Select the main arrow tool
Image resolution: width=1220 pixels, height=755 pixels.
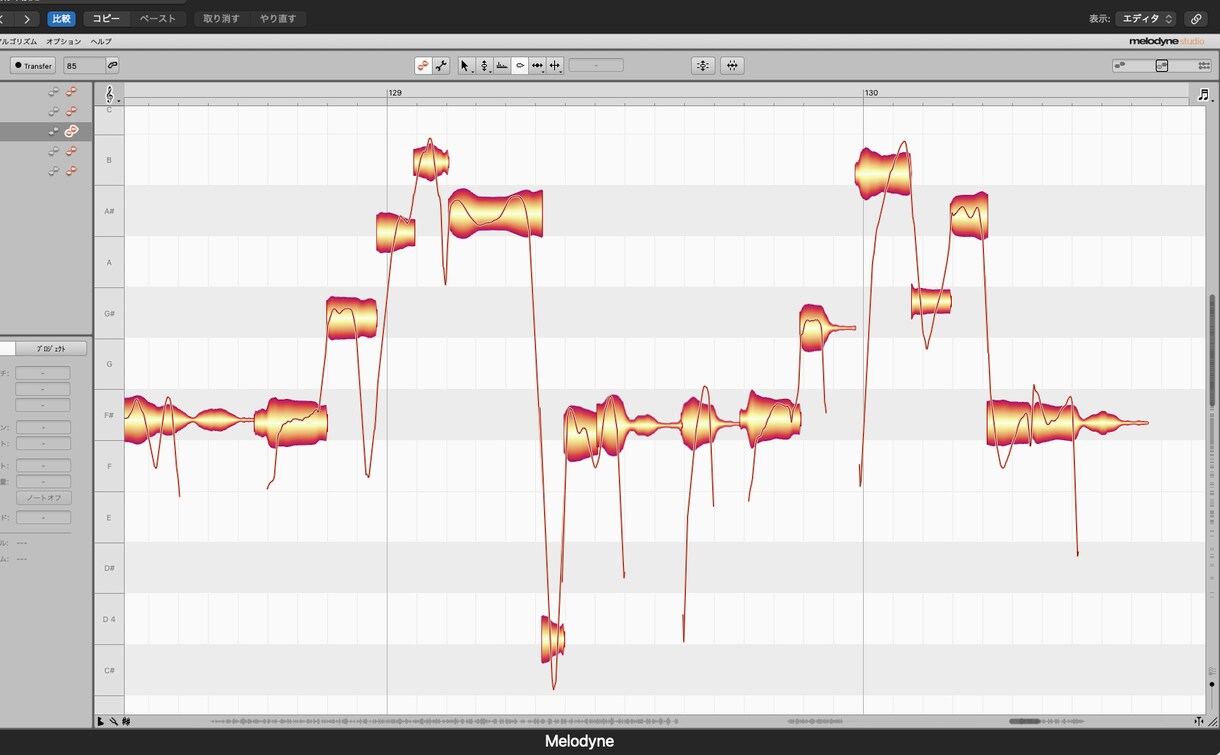click(x=465, y=66)
